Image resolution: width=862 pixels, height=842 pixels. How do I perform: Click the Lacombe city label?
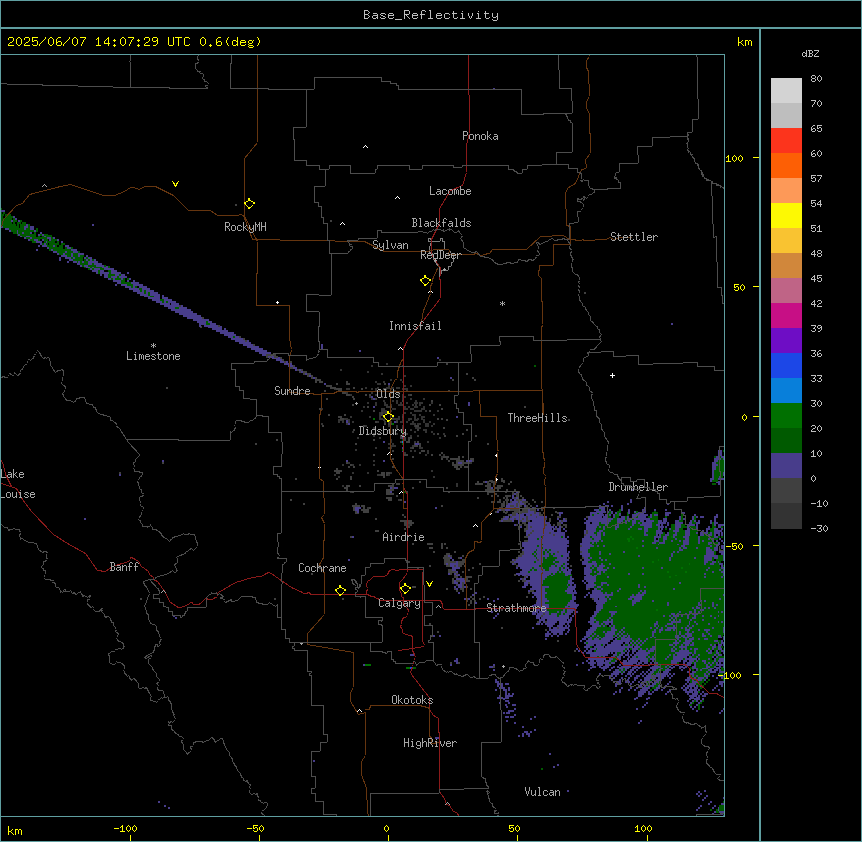tap(450, 191)
